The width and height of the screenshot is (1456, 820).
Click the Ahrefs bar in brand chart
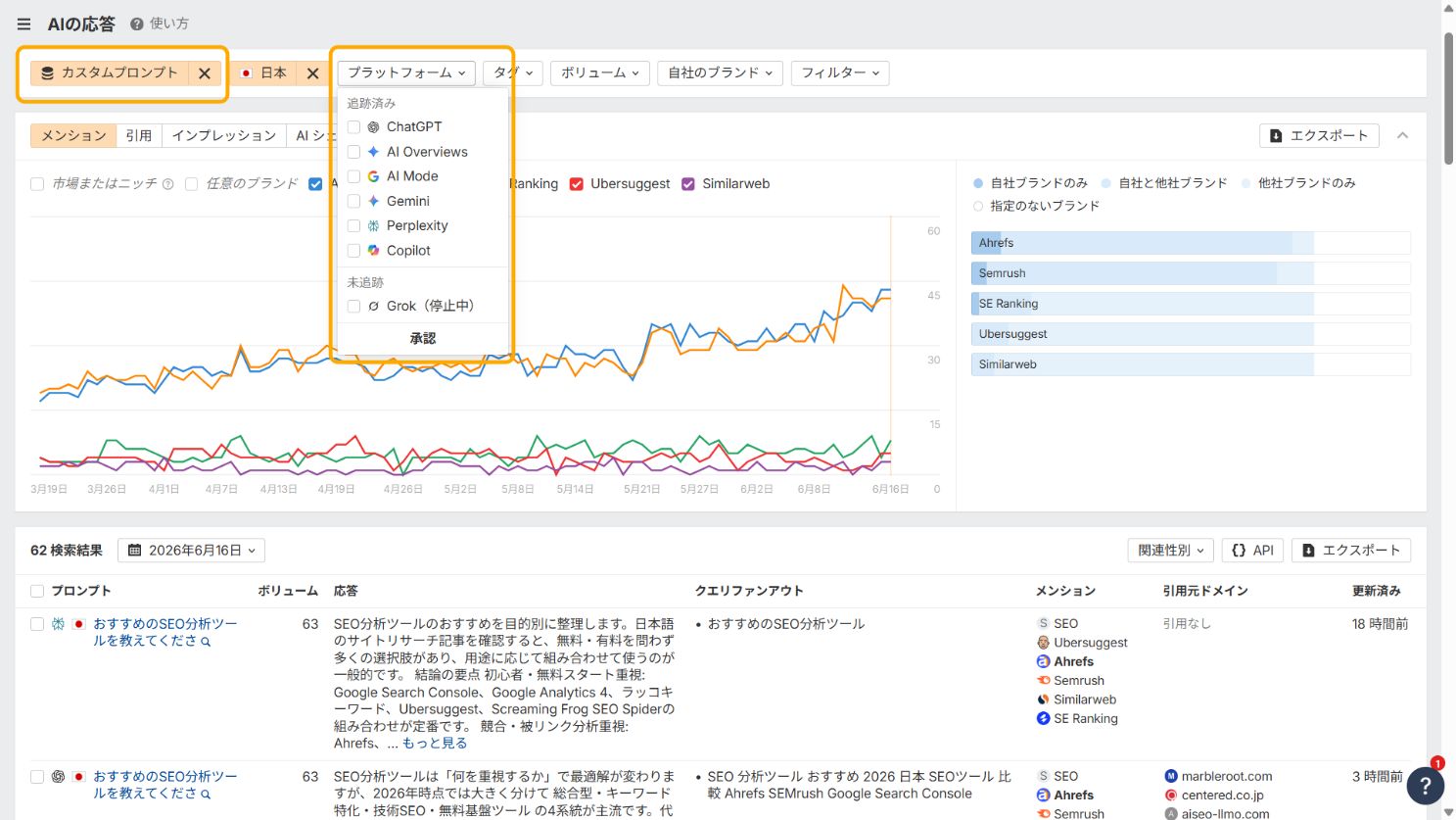(x=1191, y=243)
